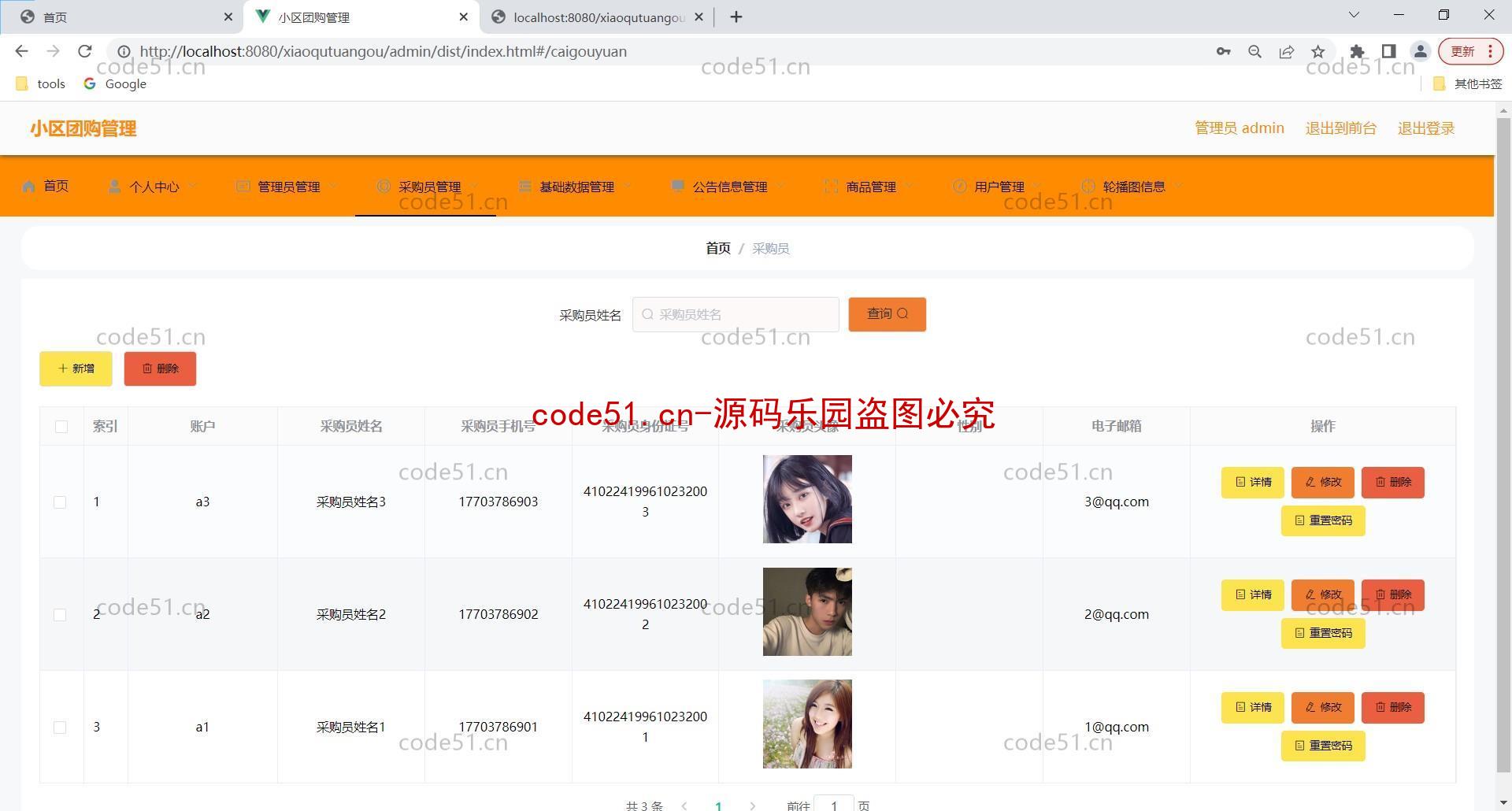The width and height of the screenshot is (1512, 811).
Task: Expand the 公告信息管理 dropdown arrow
Action: coord(780,187)
